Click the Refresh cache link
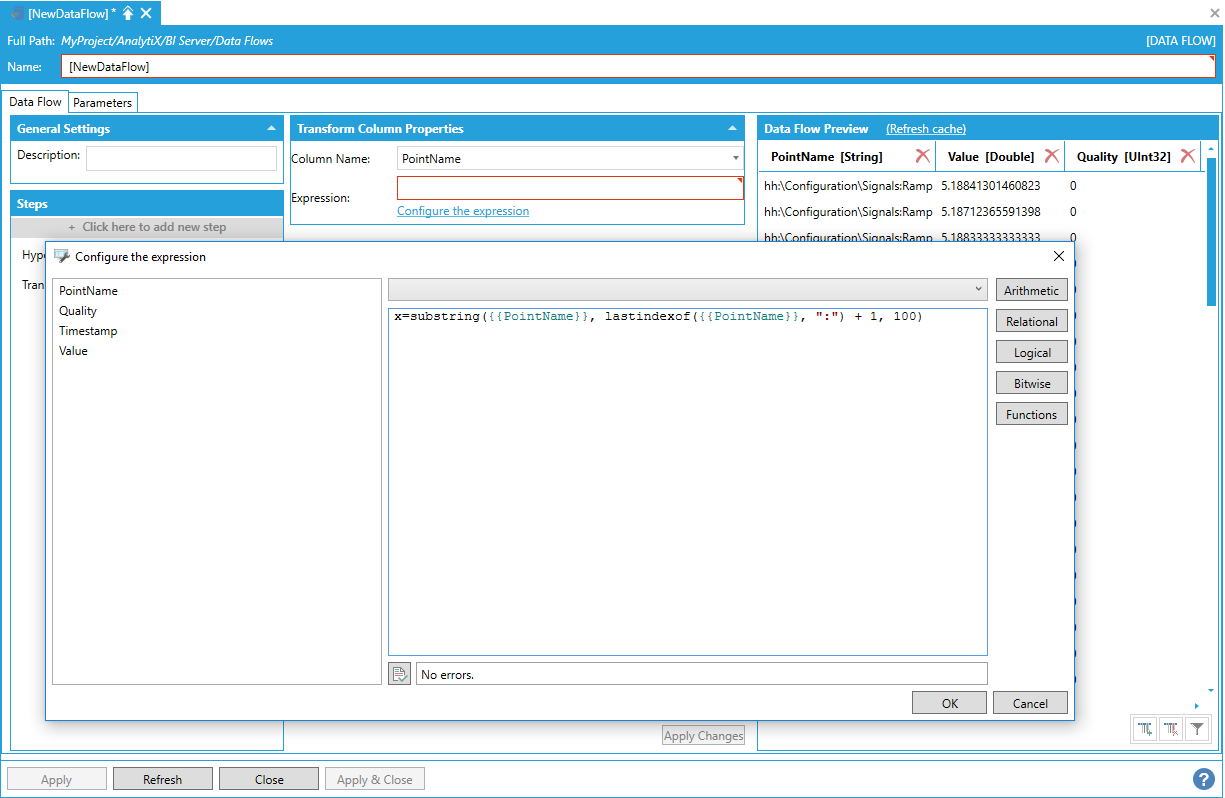This screenshot has height=798, width=1225. [x=925, y=129]
